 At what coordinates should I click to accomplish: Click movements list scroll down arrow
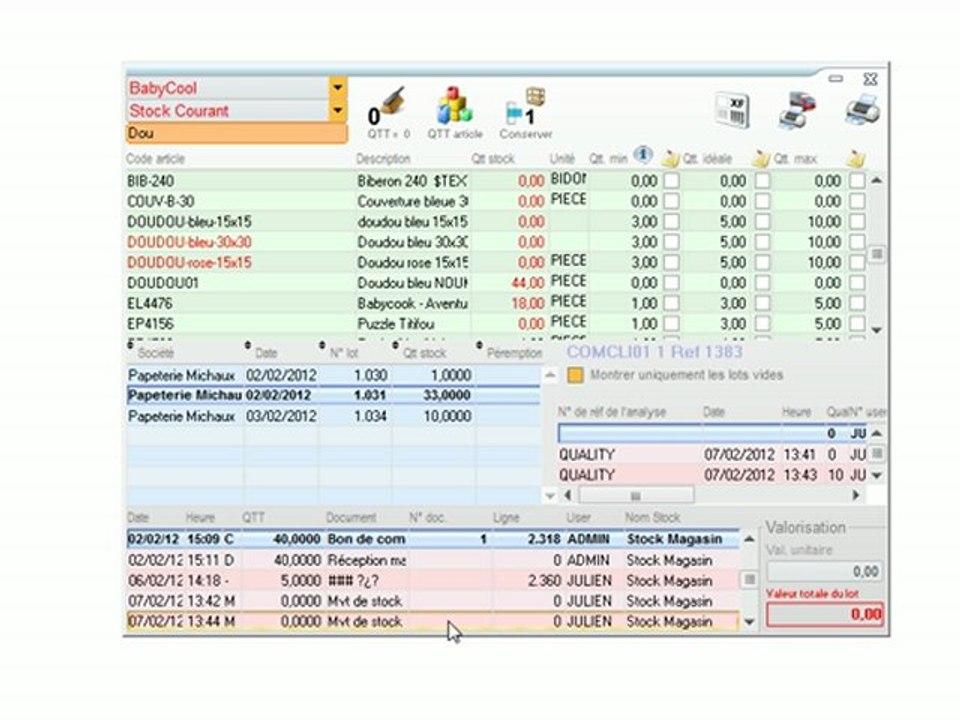[x=749, y=622]
